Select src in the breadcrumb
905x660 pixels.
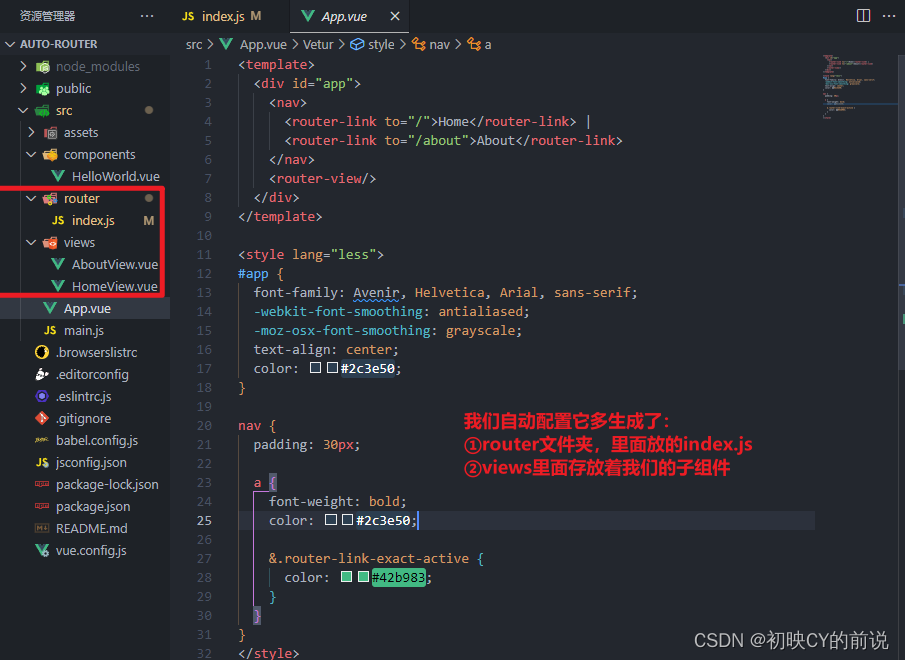point(194,44)
